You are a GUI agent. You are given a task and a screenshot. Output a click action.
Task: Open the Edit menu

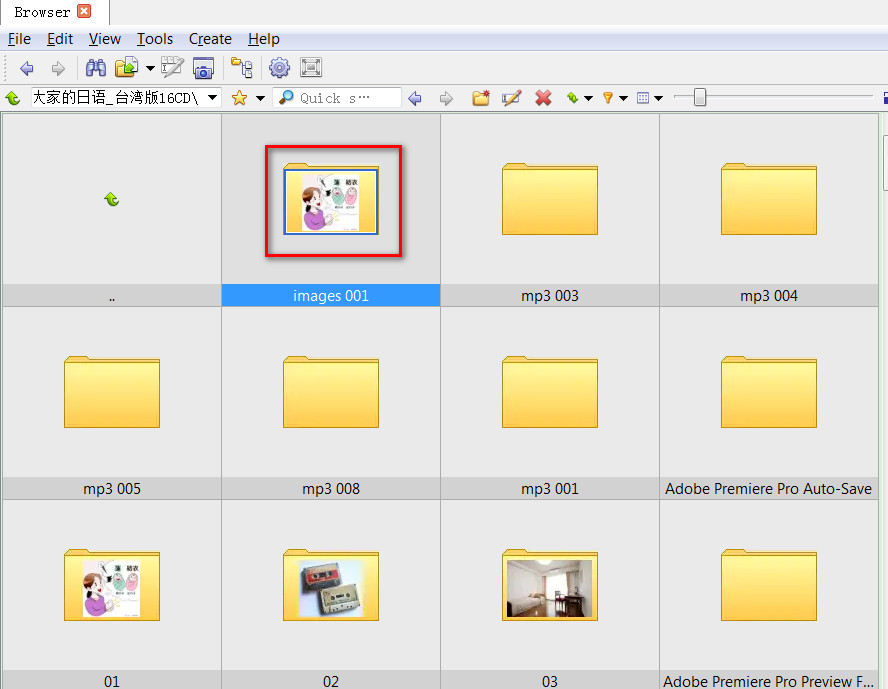coord(60,39)
